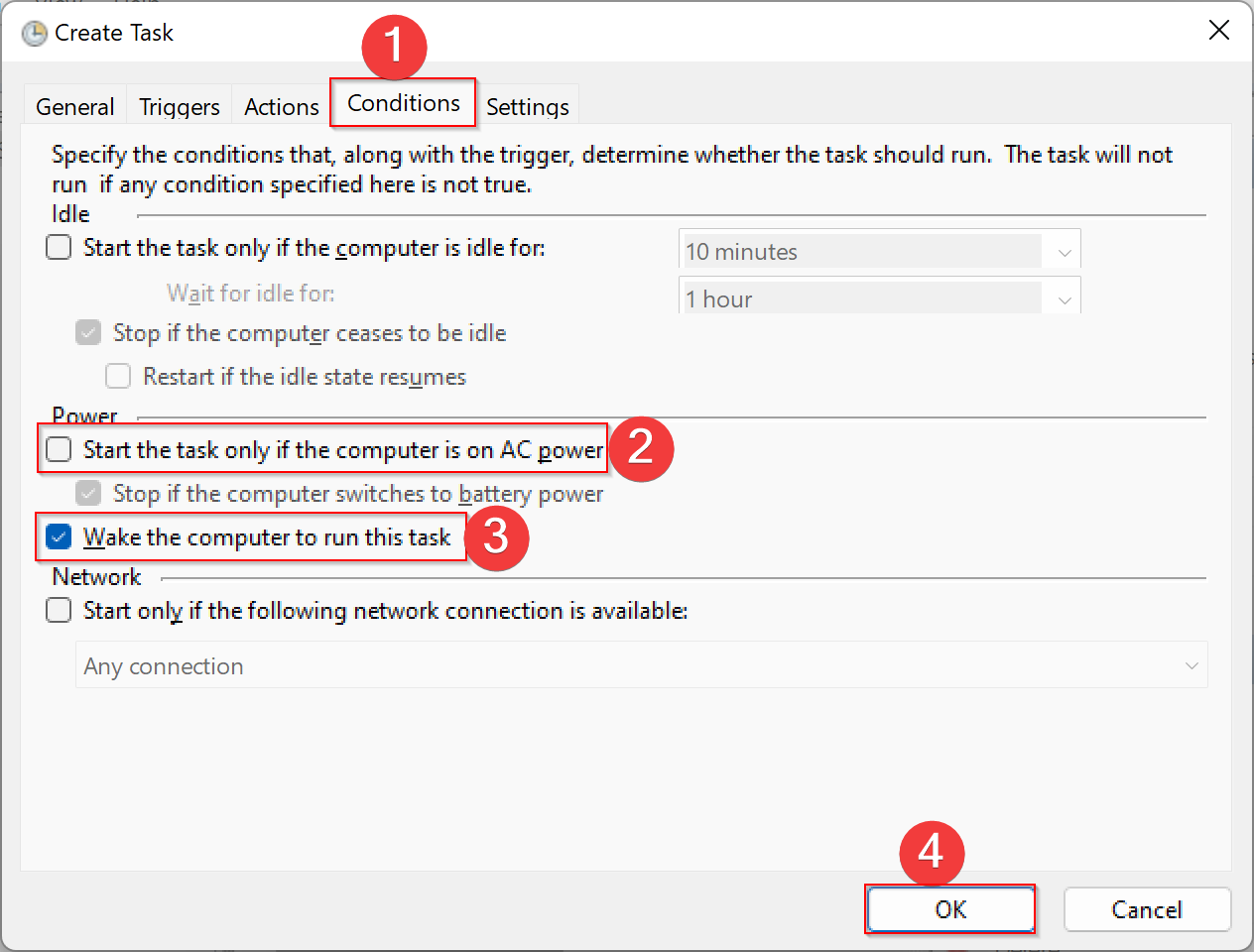Toggle Stop if computer switches to battery power

pos(88,493)
